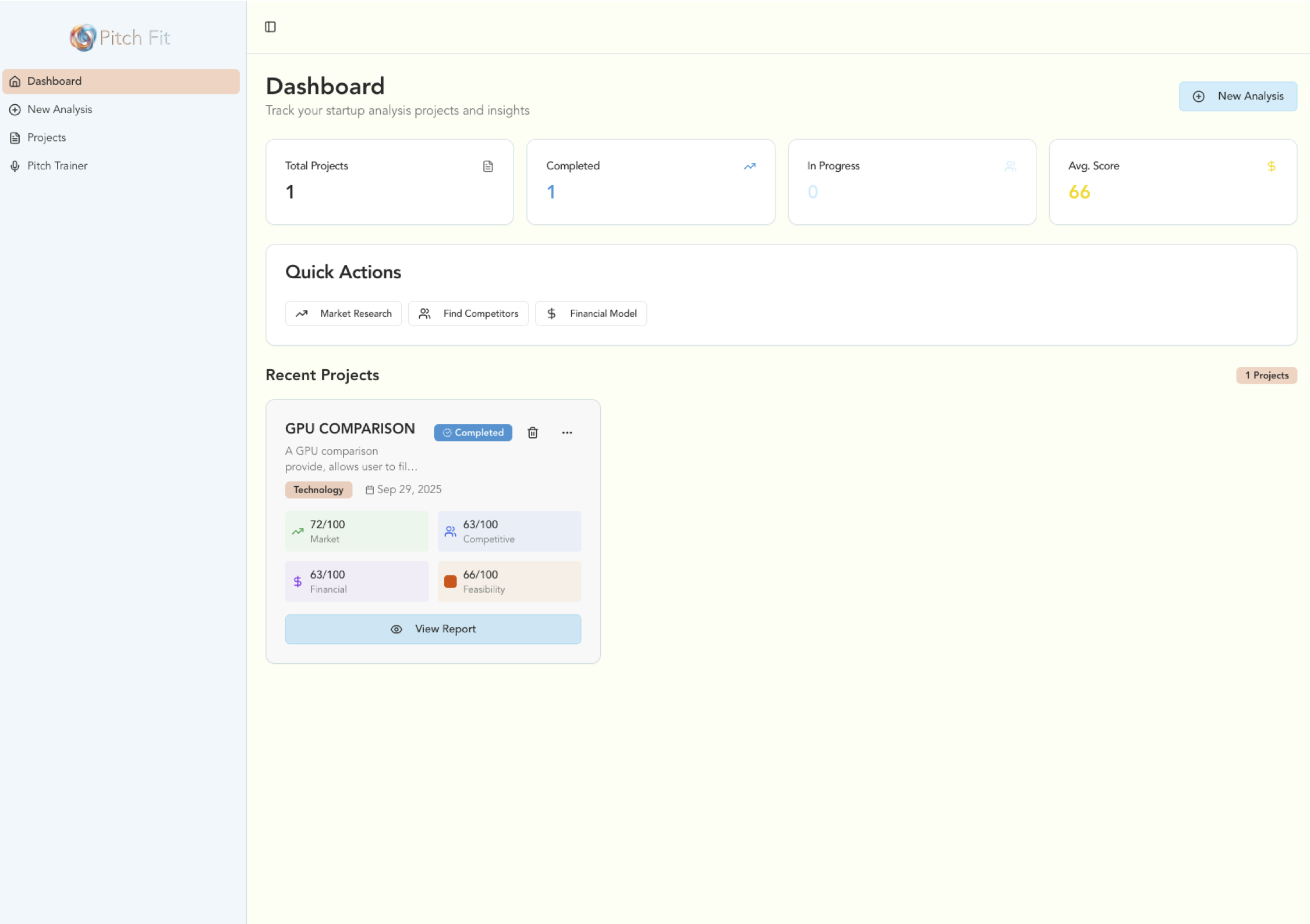Click the Completed status badge on GPU Comparison
1310x924 pixels.
(473, 433)
